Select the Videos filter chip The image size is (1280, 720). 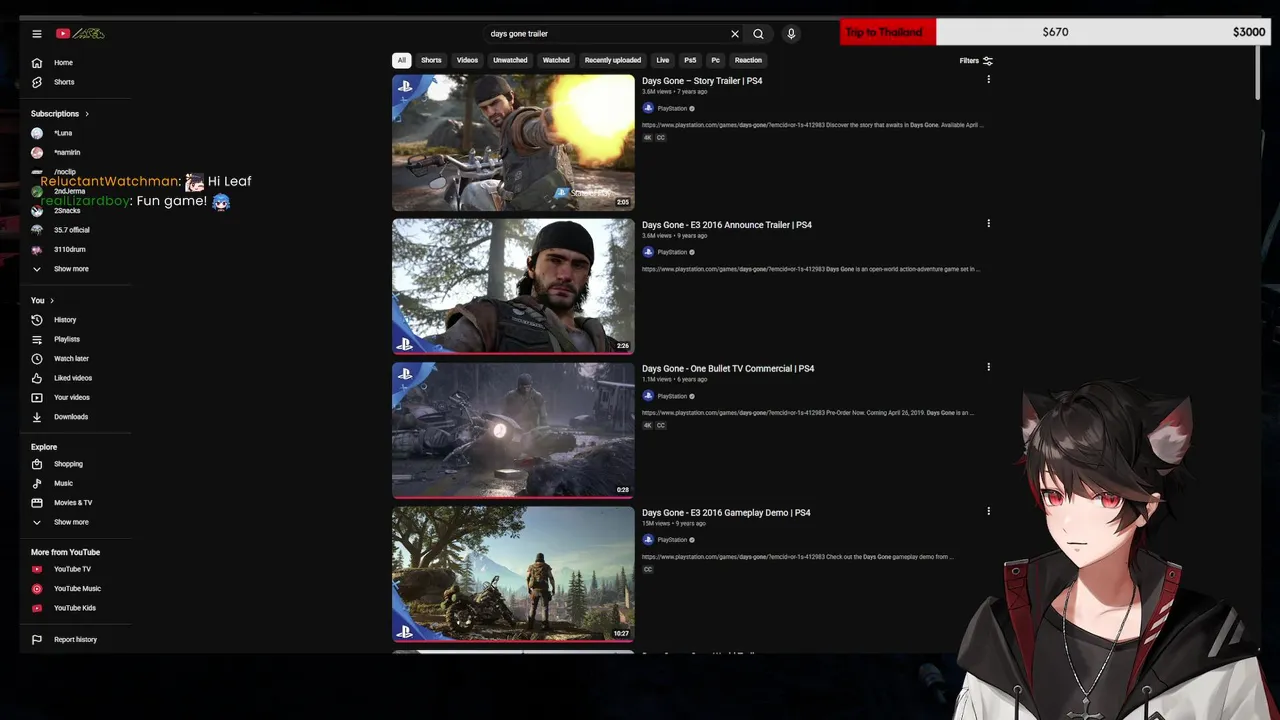pos(467,60)
